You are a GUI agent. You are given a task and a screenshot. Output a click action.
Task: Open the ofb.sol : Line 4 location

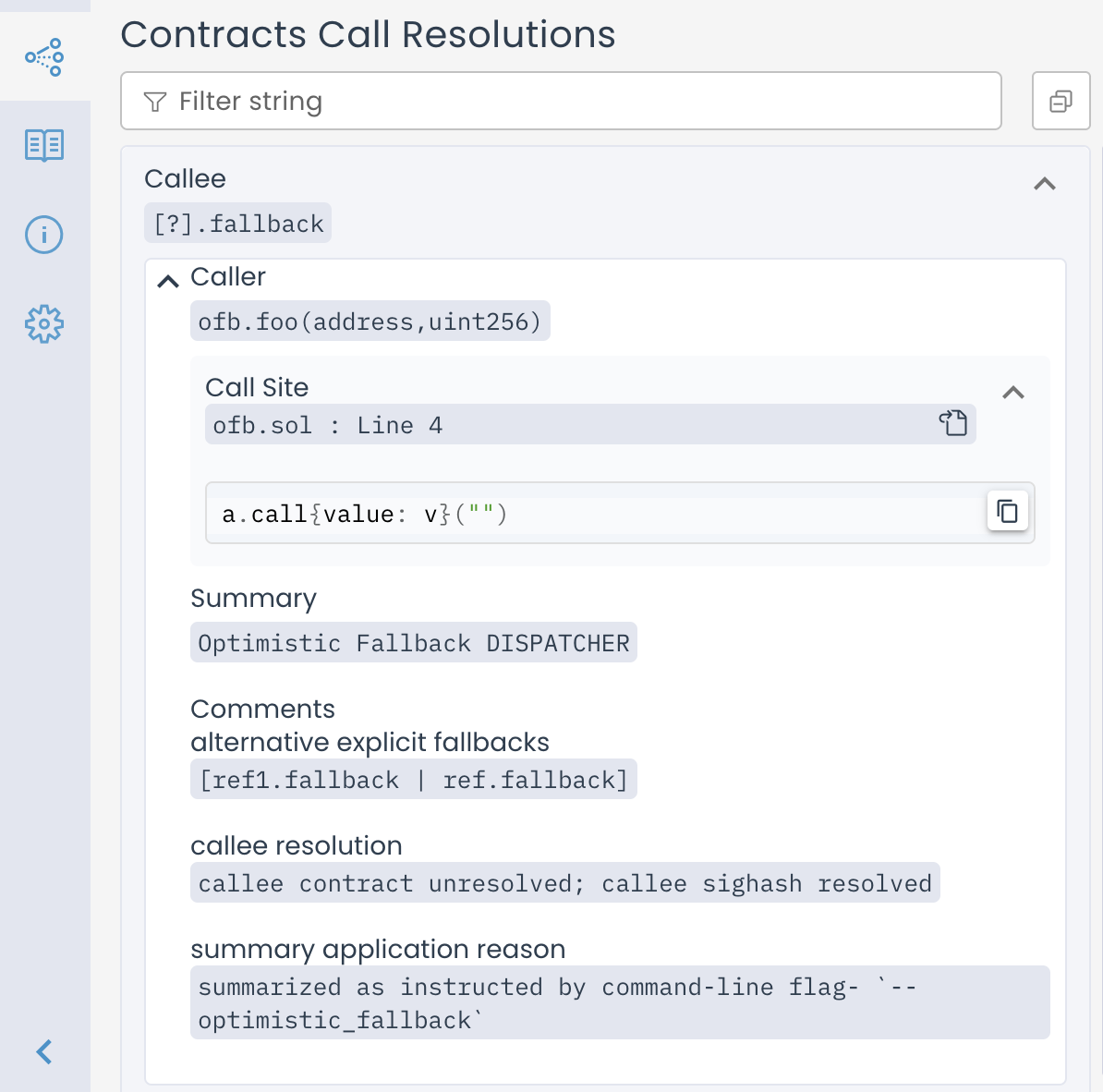click(x=328, y=425)
